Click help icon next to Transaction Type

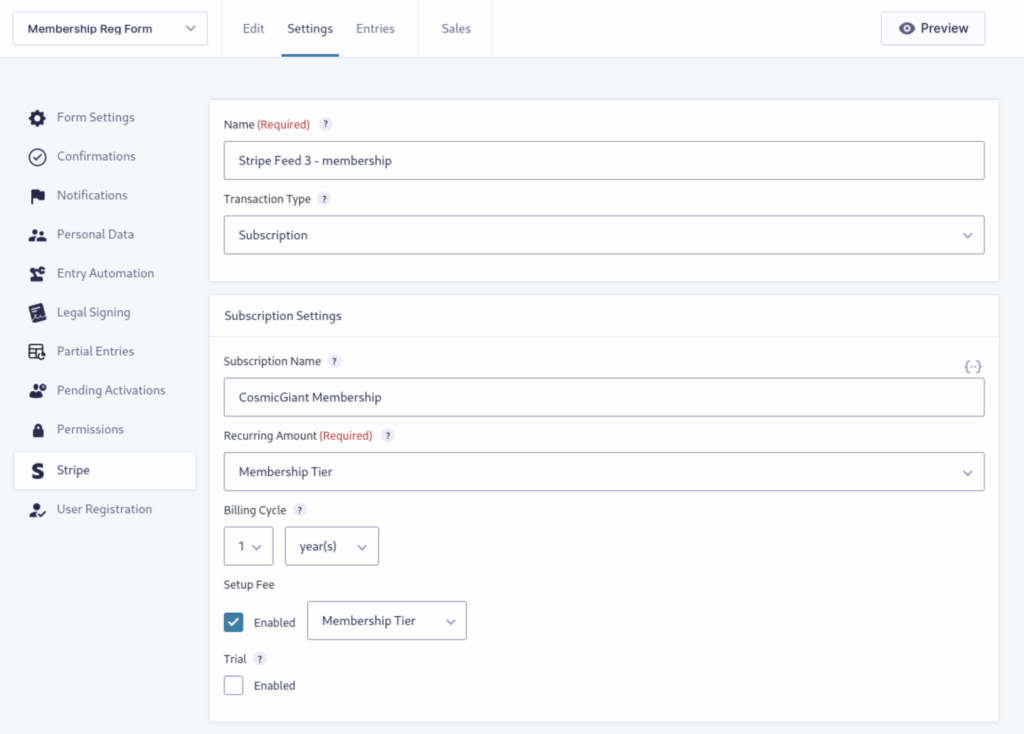pos(324,199)
